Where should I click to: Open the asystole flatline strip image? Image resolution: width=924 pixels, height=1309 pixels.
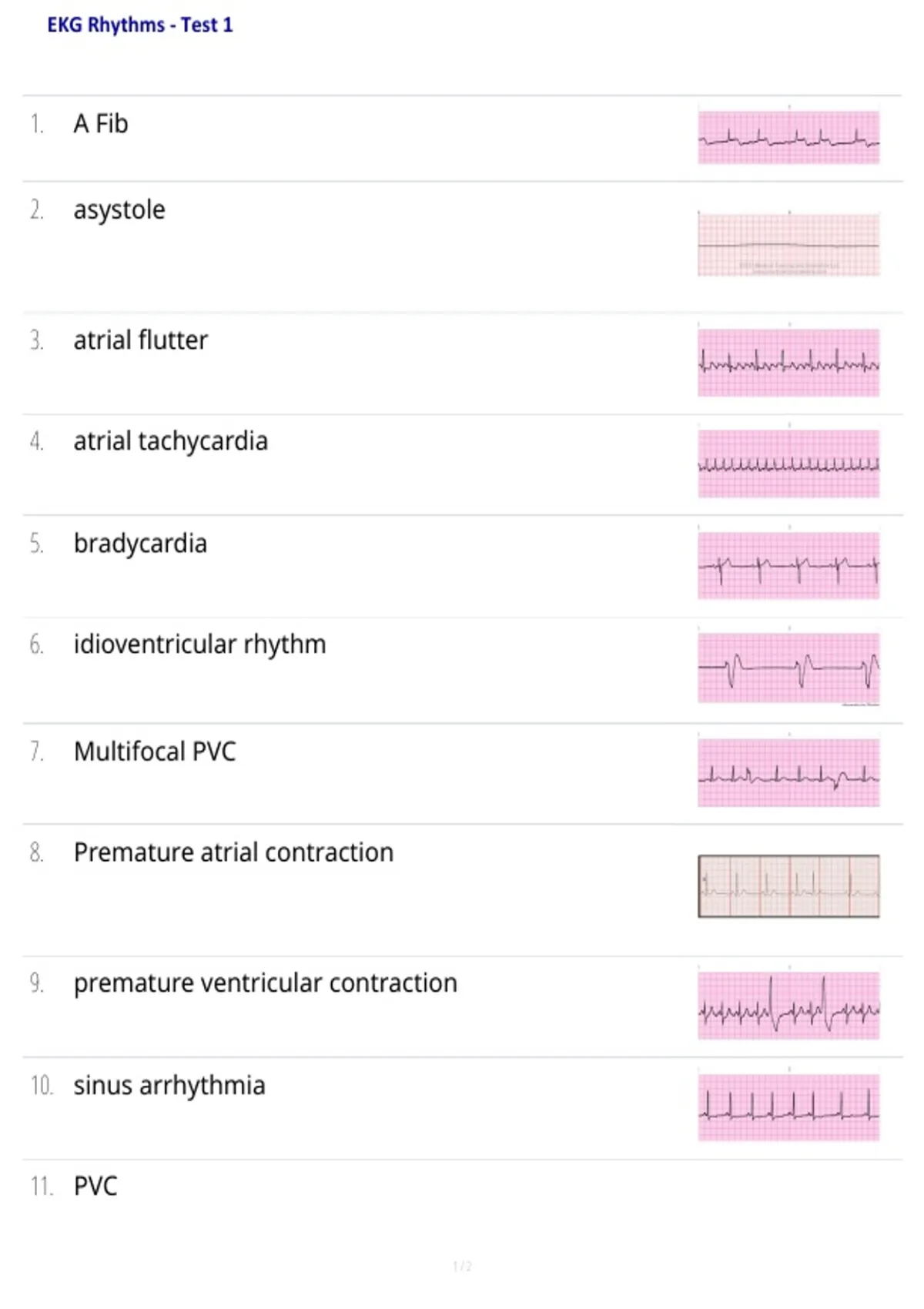[x=788, y=245]
